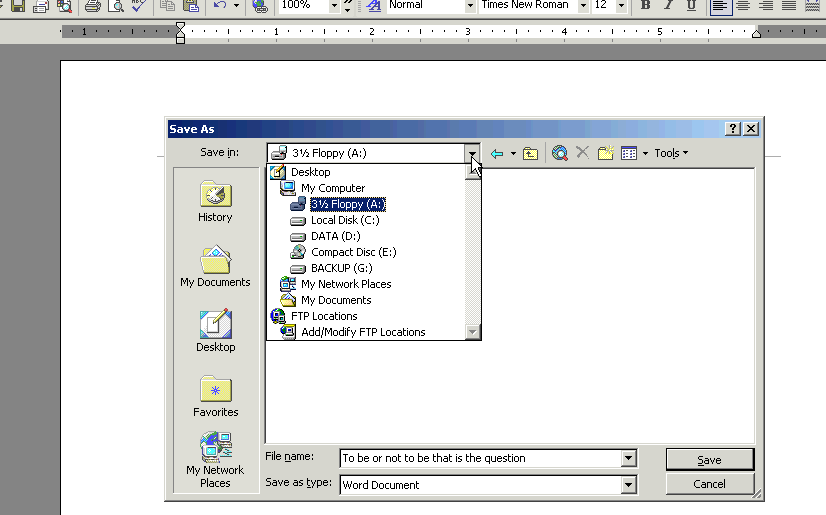826x515 pixels.
Task: Create a new folder
Action: [x=605, y=153]
